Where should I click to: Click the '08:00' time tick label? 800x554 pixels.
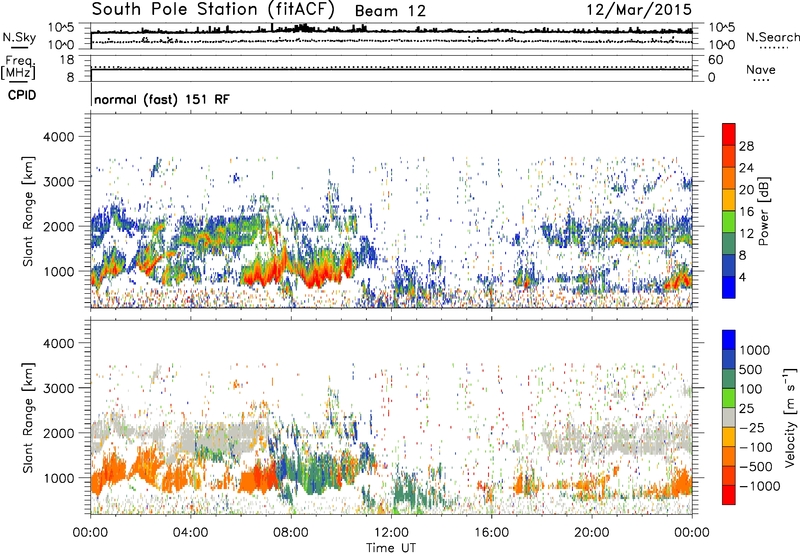(x=291, y=533)
